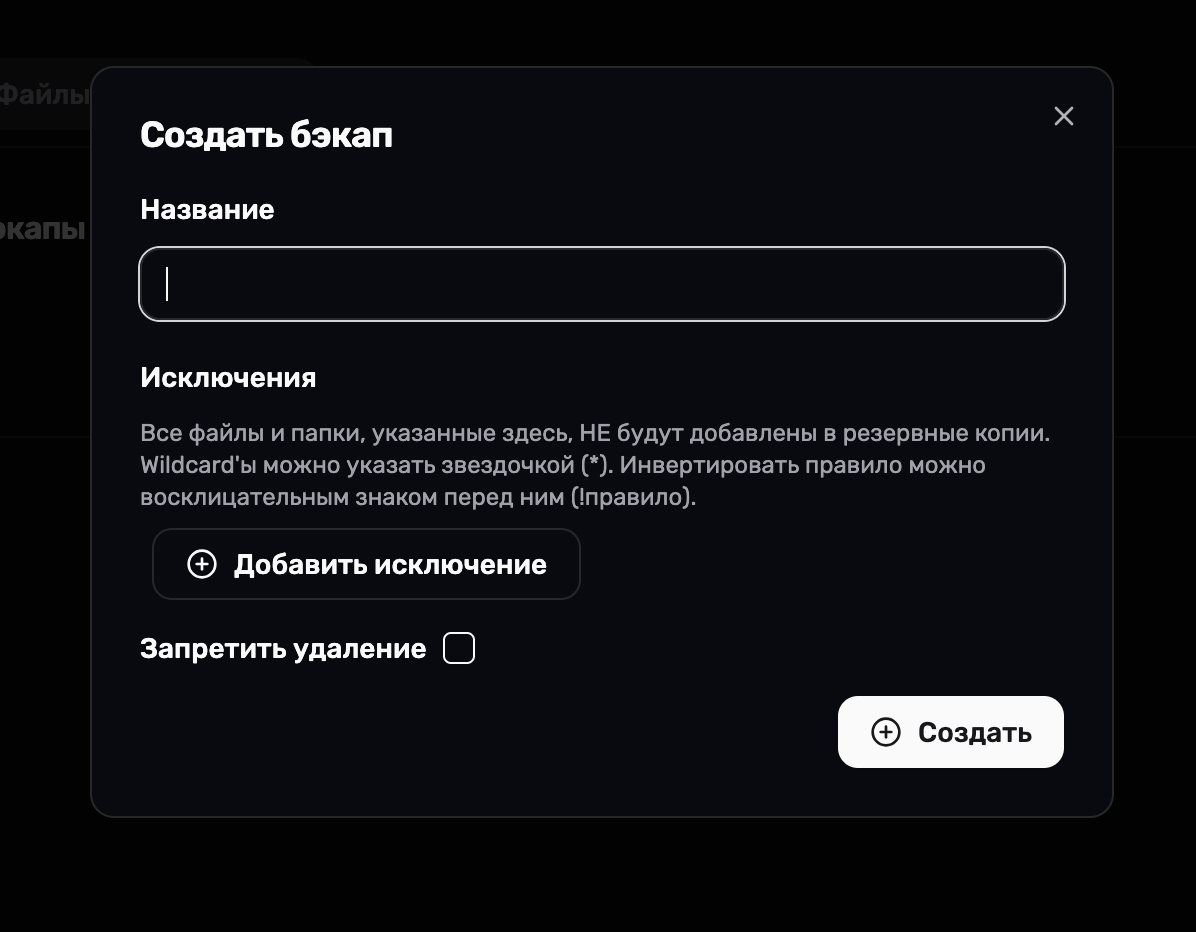Click the Запретить удаление label text
This screenshot has width=1196, height=932.
click(283, 649)
